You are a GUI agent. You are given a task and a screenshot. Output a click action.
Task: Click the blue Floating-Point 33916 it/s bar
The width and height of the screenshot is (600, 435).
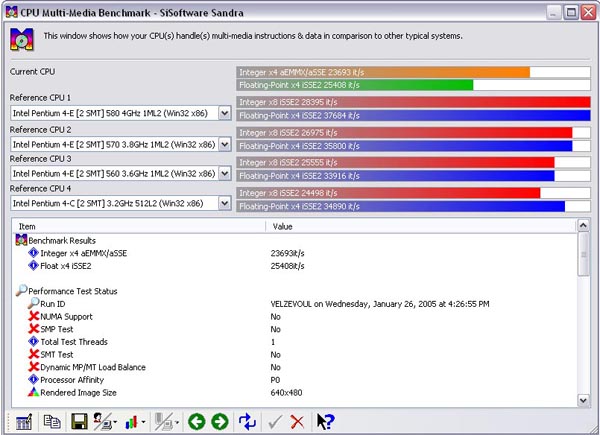[x=395, y=176]
